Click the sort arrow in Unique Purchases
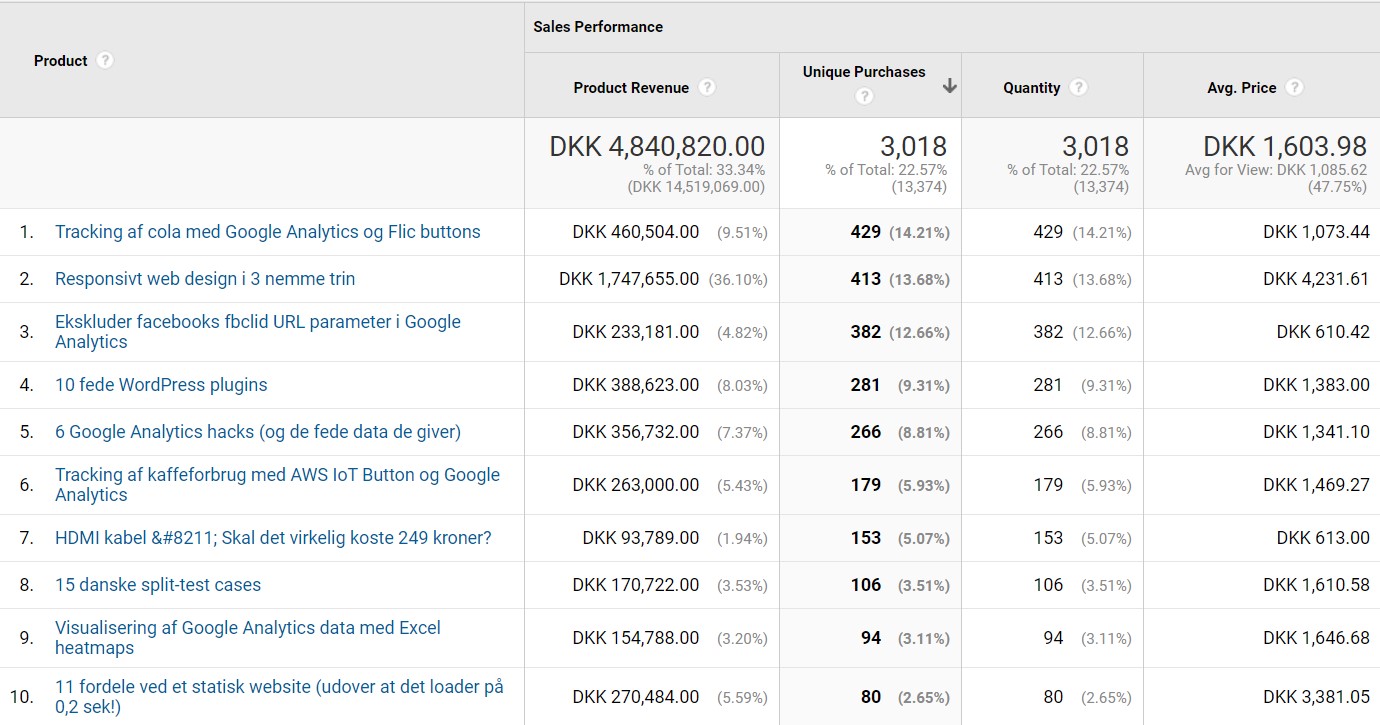 (949, 86)
